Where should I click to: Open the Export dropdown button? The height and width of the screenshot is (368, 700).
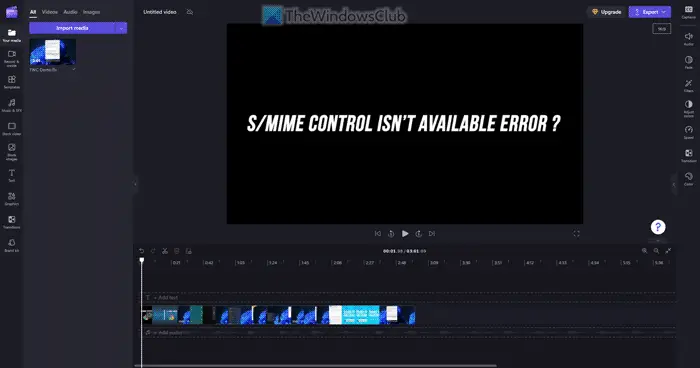(x=650, y=12)
